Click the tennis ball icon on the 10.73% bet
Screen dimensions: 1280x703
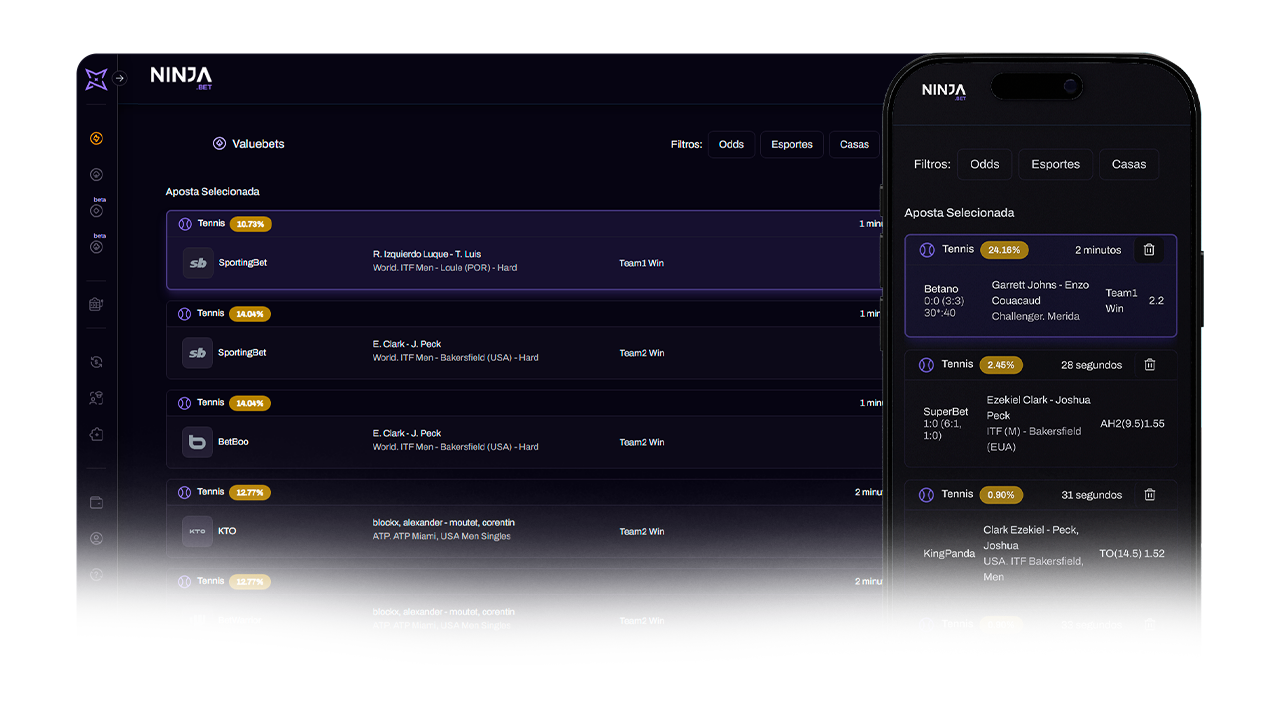[x=185, y=224]
